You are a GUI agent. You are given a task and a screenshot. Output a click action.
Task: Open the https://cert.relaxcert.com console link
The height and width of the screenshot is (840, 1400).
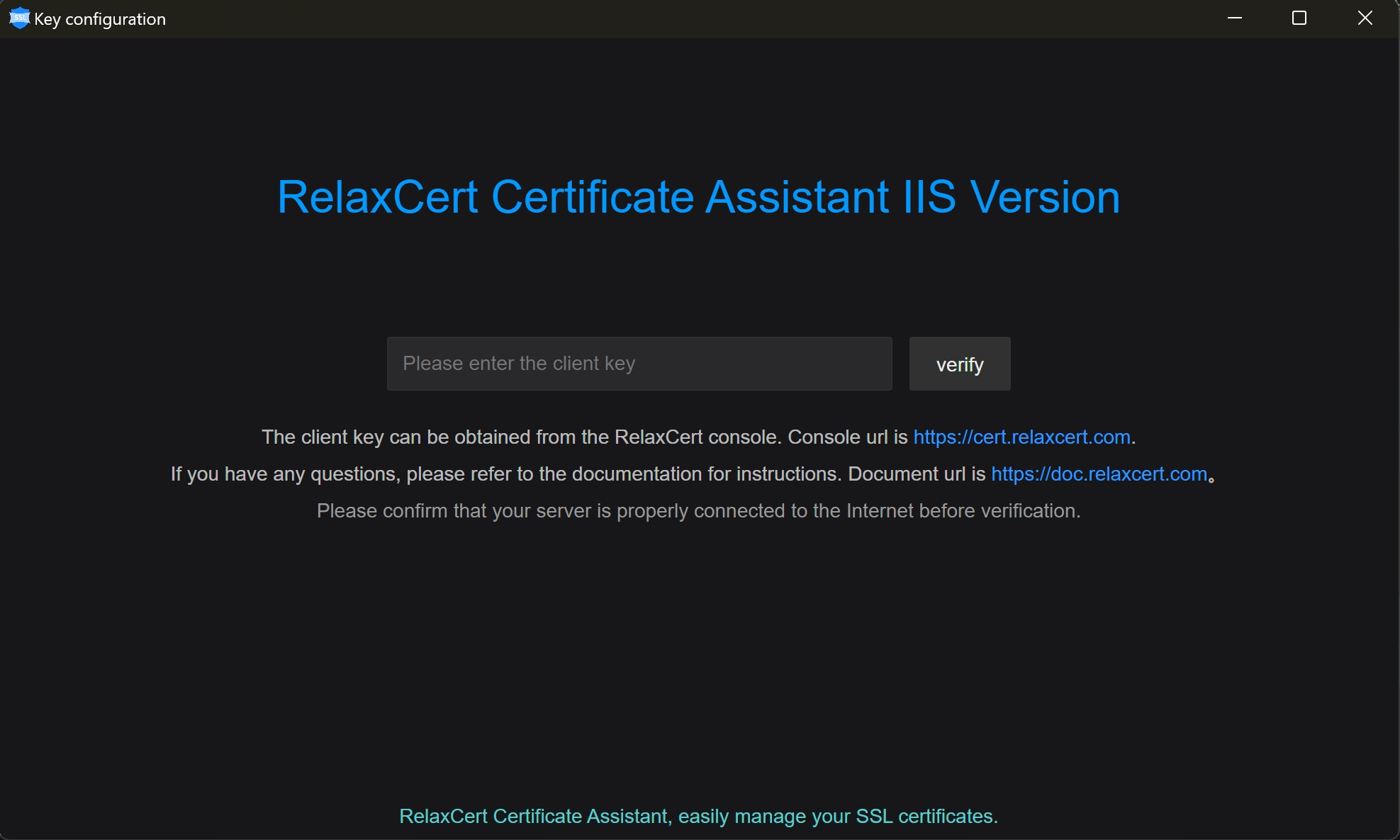pos(1021,437)
